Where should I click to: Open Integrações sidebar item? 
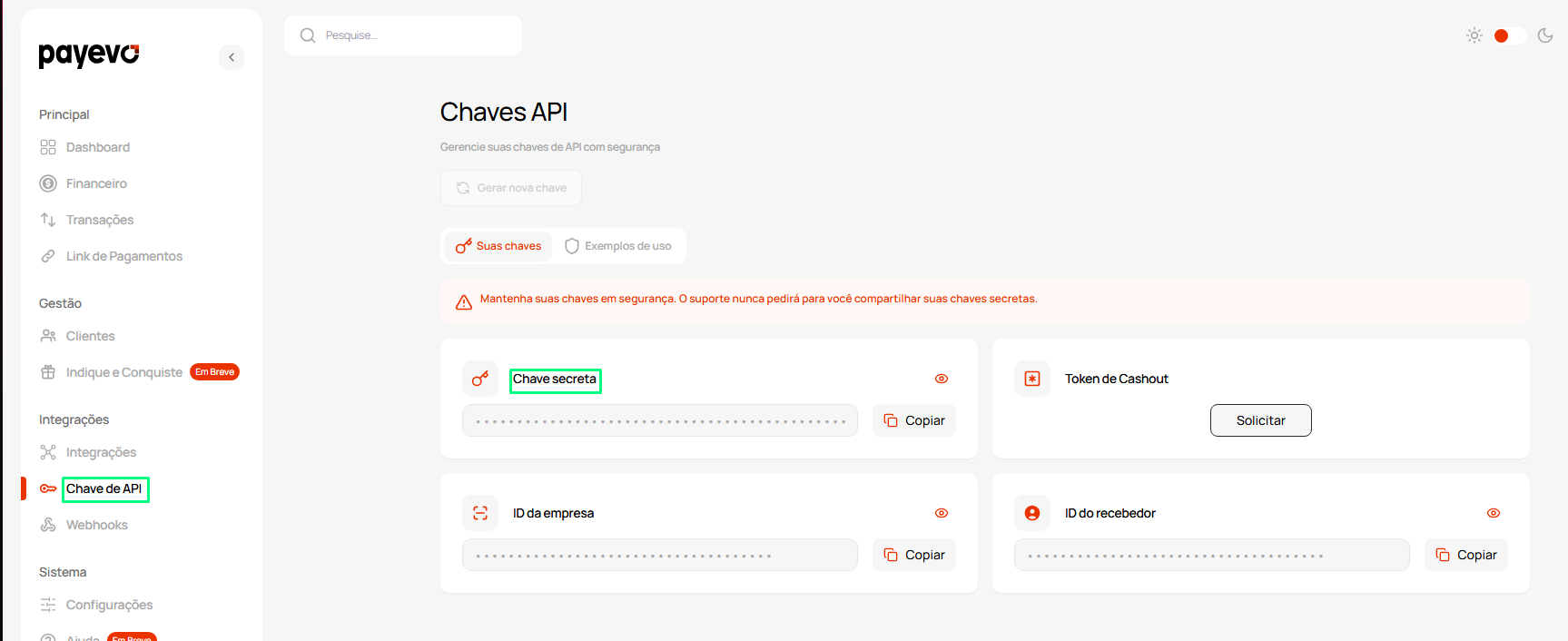[101, 452]
